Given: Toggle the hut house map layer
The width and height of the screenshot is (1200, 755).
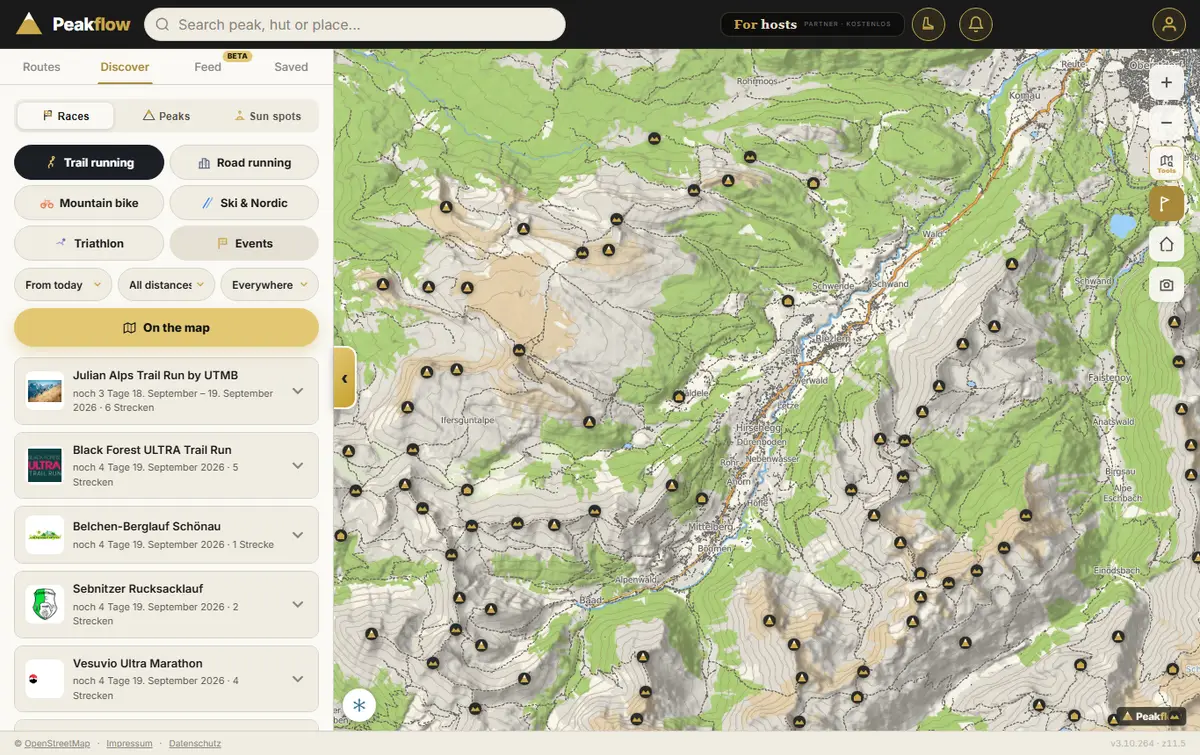Looking at the screenshot, I should tap(1166, 244).
